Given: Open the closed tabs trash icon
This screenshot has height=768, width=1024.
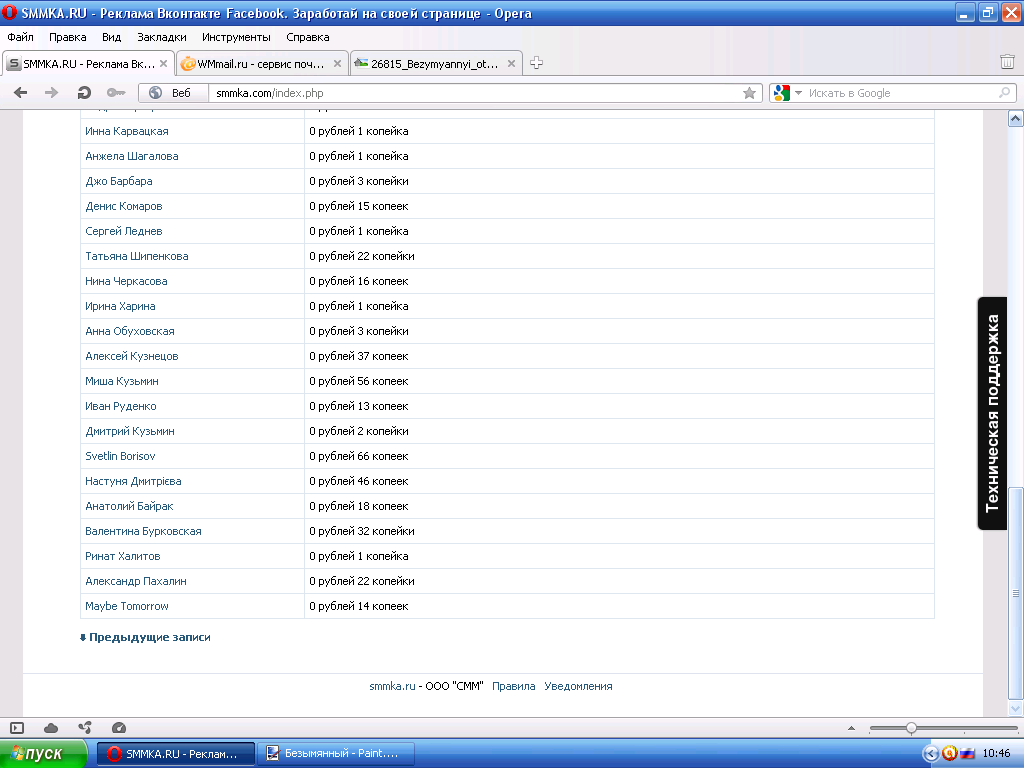Looking at the screenshot, I should 1007,62.
